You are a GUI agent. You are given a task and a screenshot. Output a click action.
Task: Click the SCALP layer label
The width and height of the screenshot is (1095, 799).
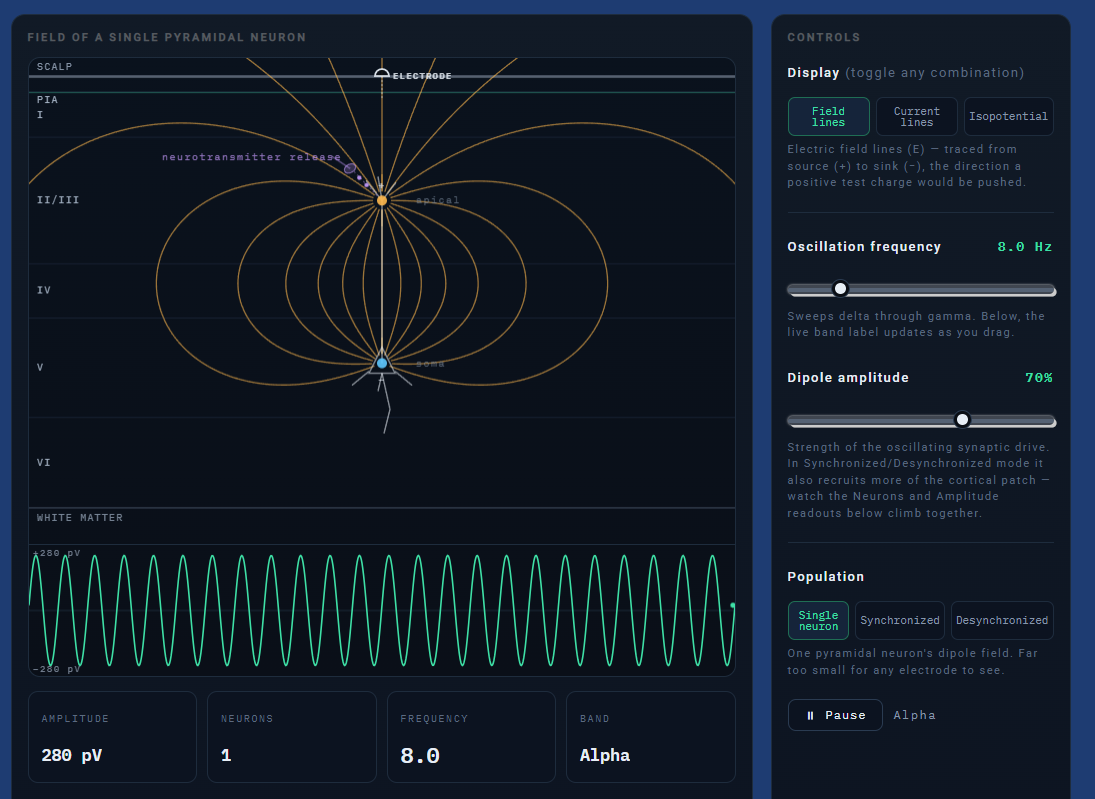pyautogui.click(x=54, y=67)
